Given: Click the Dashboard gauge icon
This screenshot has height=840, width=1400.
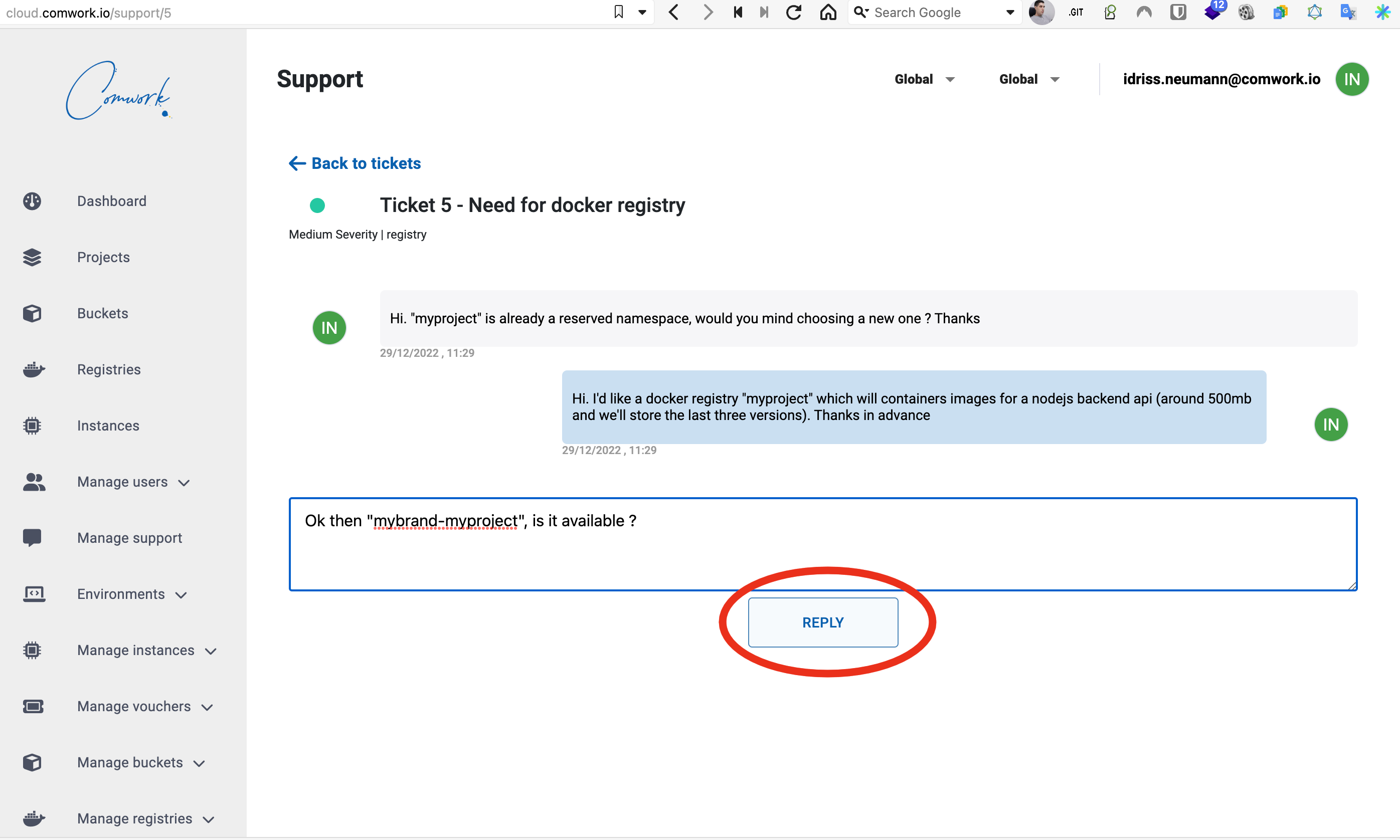Looking at the screenshot, I should click(32, 201).
